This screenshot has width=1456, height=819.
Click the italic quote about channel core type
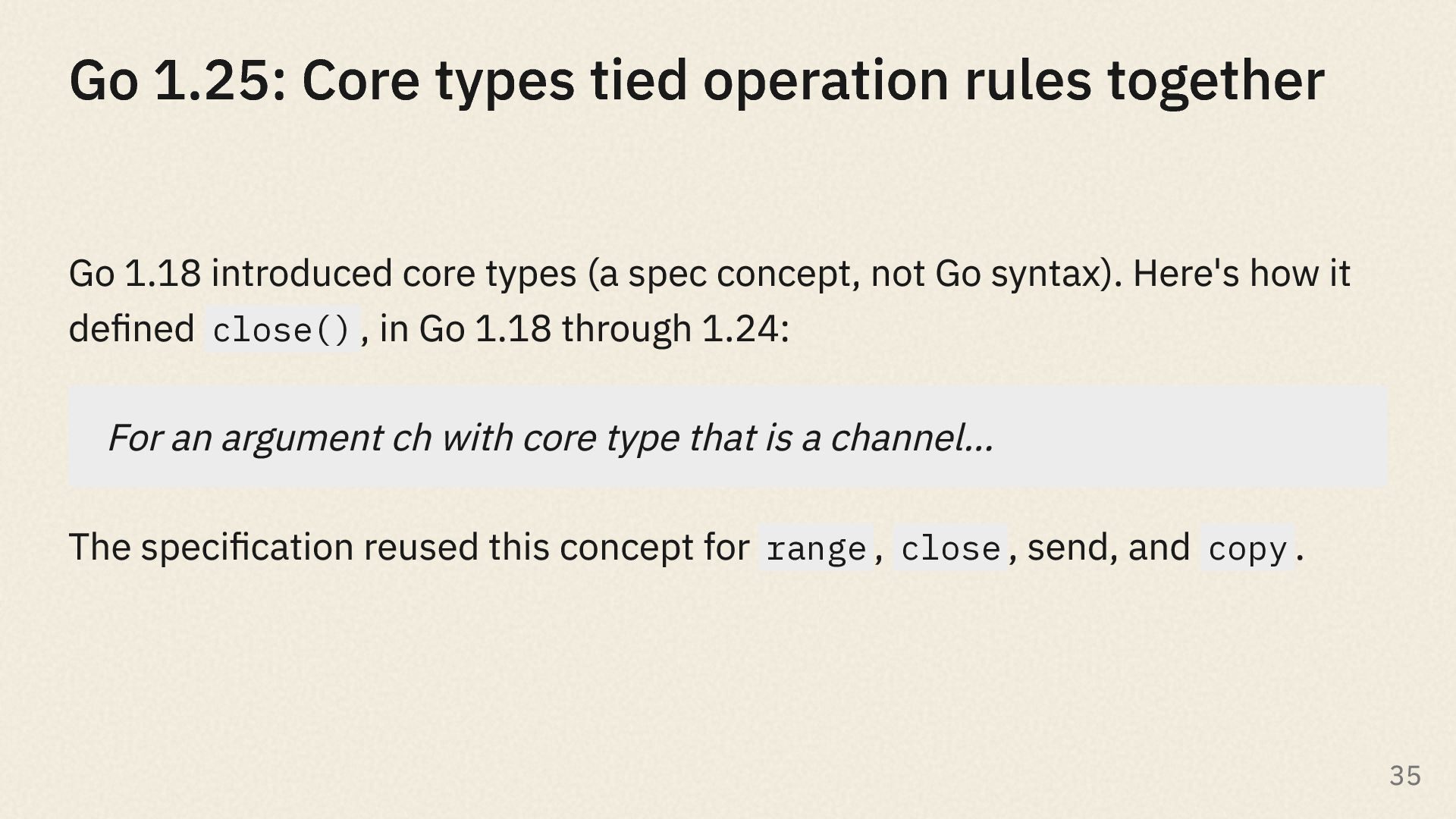(551, 438)
